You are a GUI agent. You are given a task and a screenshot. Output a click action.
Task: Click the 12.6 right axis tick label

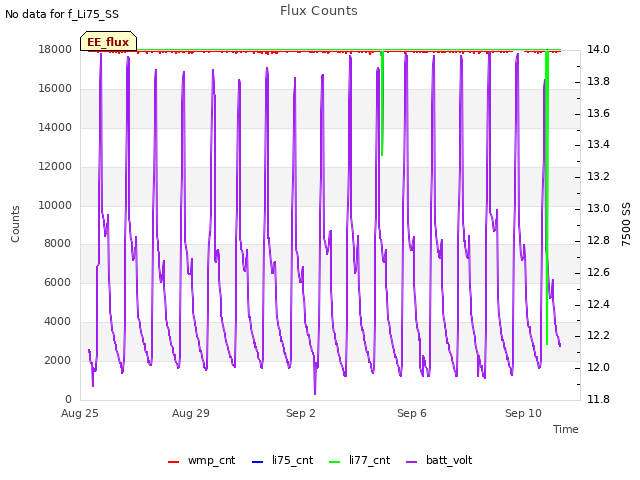coord(598,272)
